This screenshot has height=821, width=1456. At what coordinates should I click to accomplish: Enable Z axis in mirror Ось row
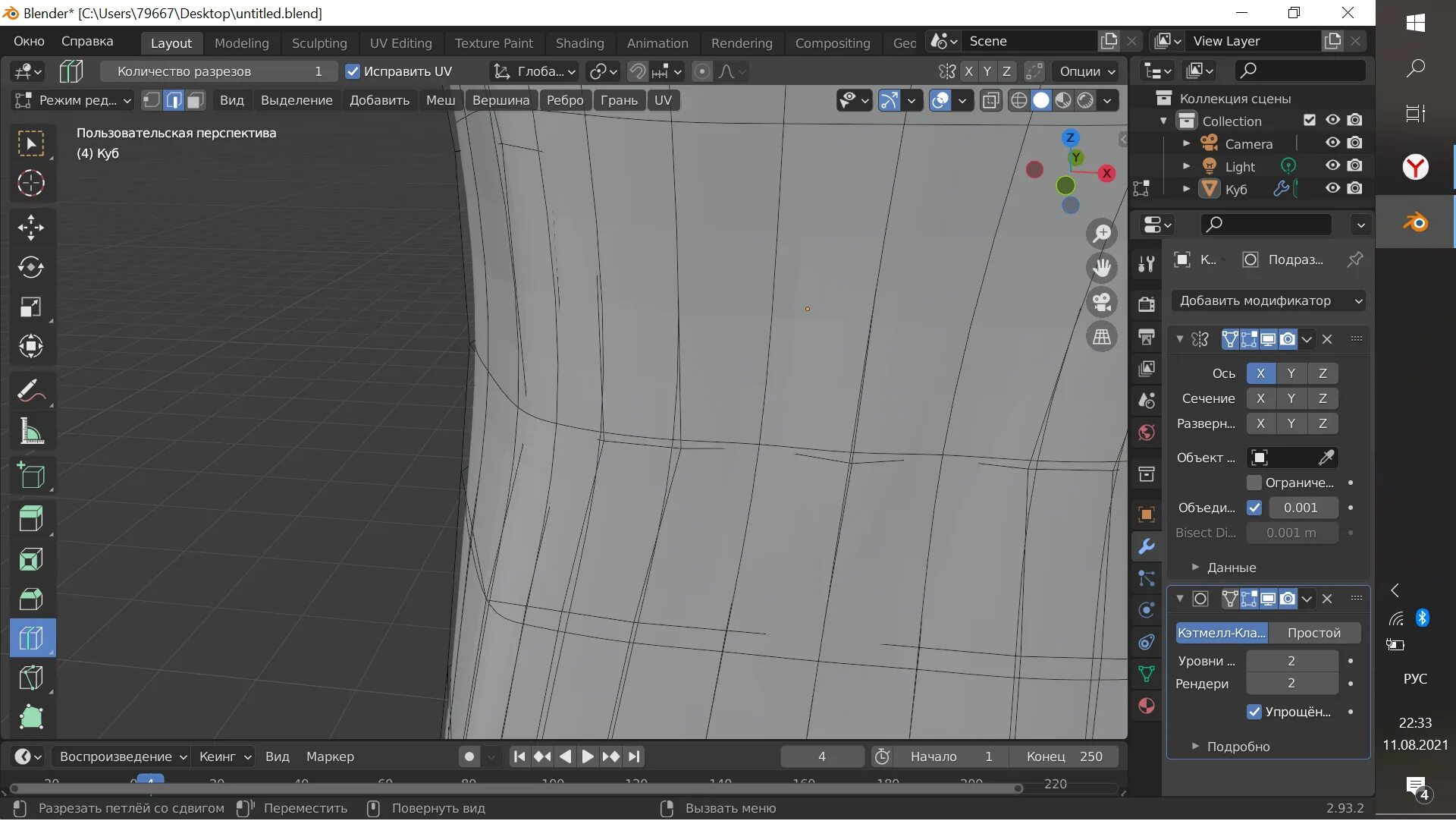(x=1323, y=373)
